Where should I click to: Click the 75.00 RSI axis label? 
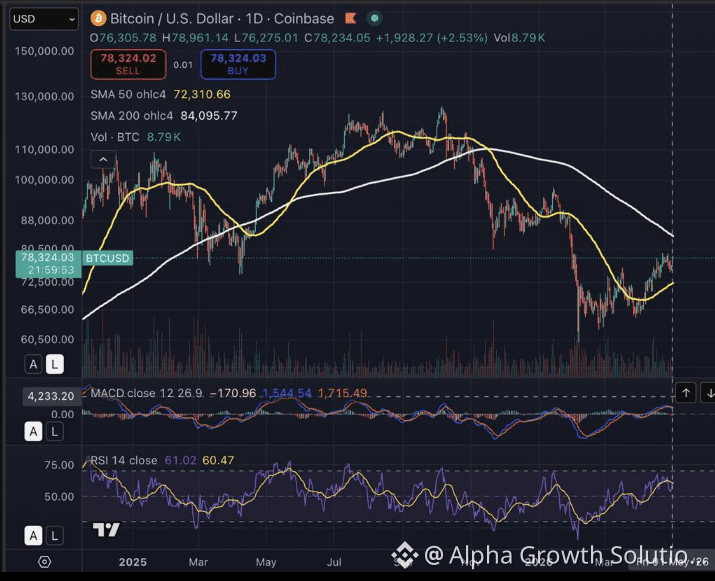click(x=59, y=465)
